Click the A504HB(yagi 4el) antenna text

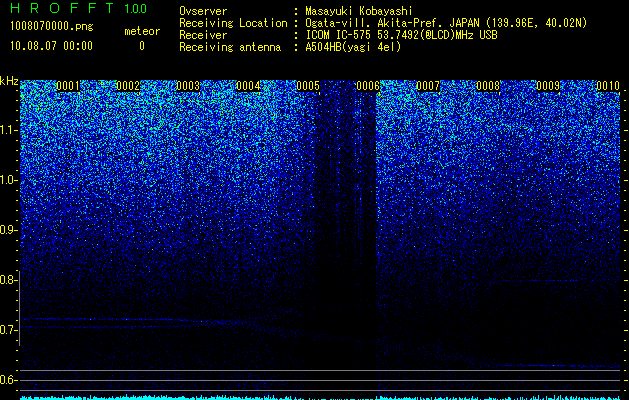pyautogui.click(x=353, y=47)
